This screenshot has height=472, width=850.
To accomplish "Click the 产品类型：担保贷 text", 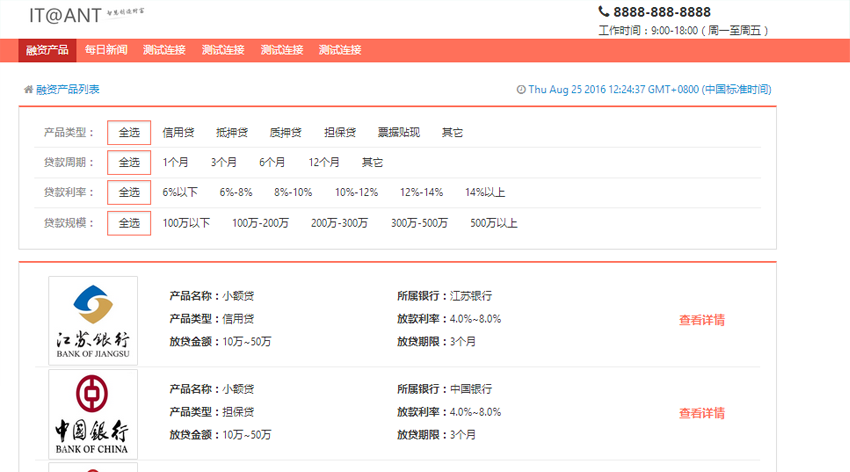I will (x=211, y=412).
